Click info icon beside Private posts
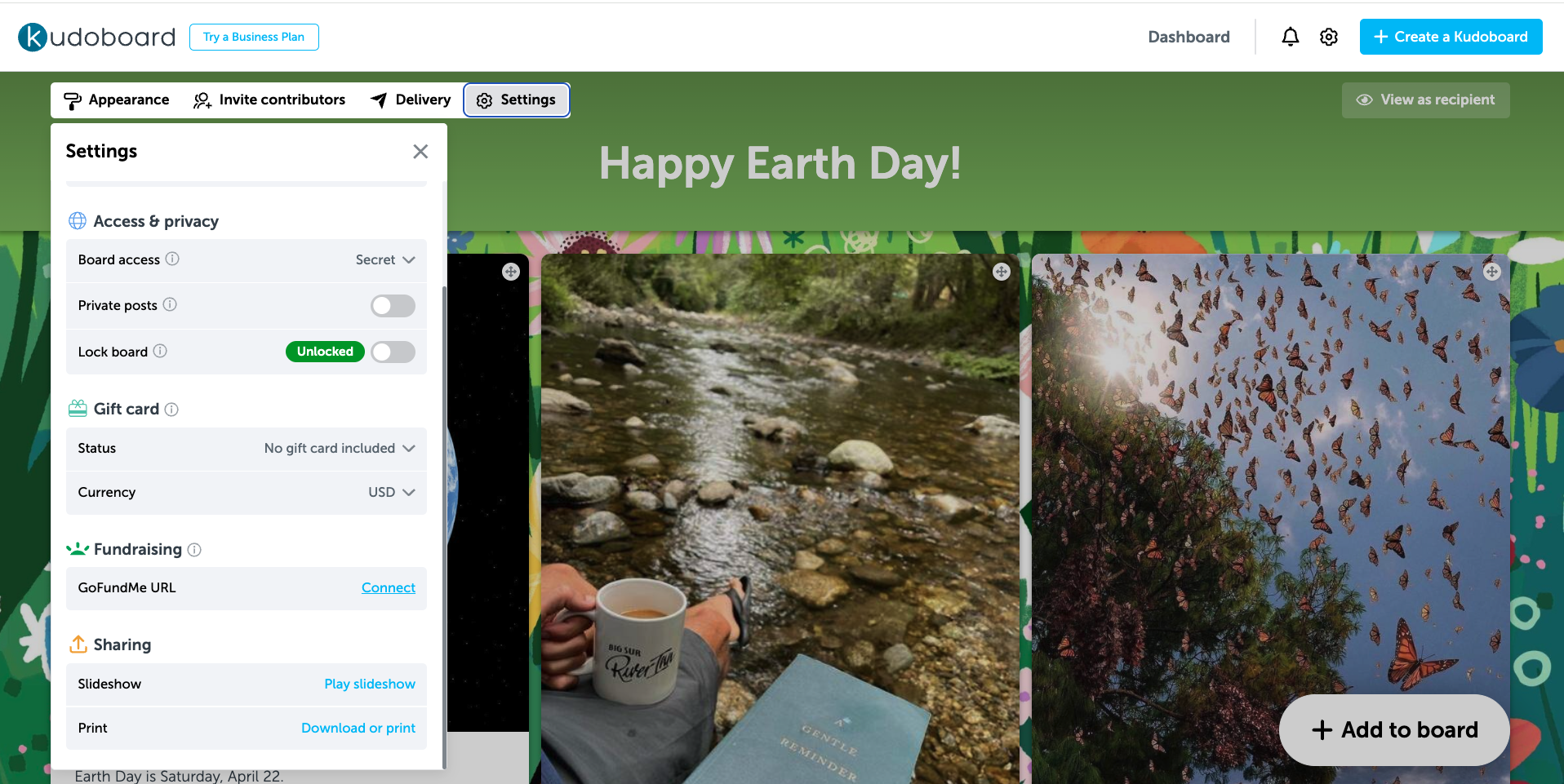The image size is (1564, 784). 170,304
